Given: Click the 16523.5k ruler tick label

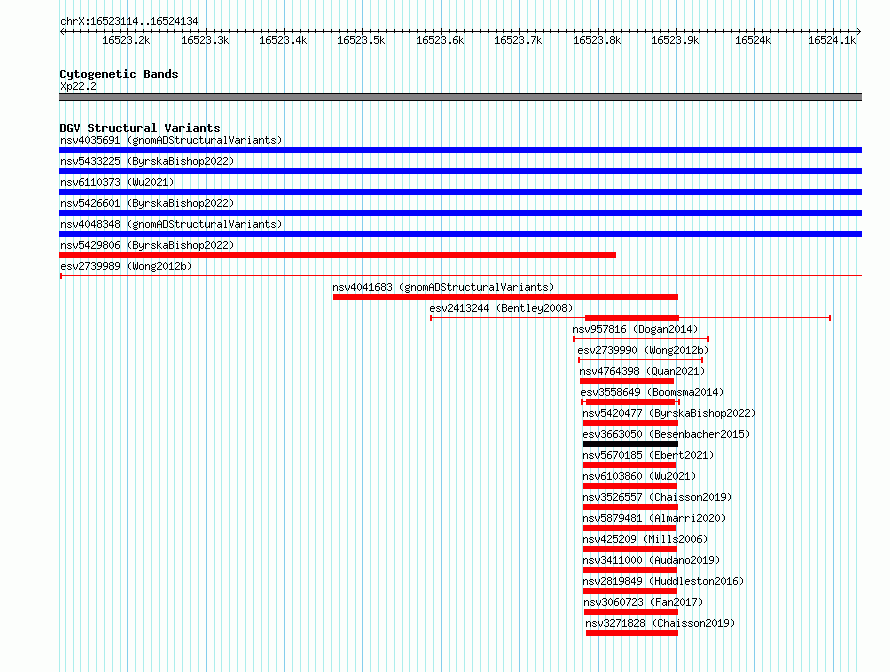Looking at the screenshot, I should point(361,40).
